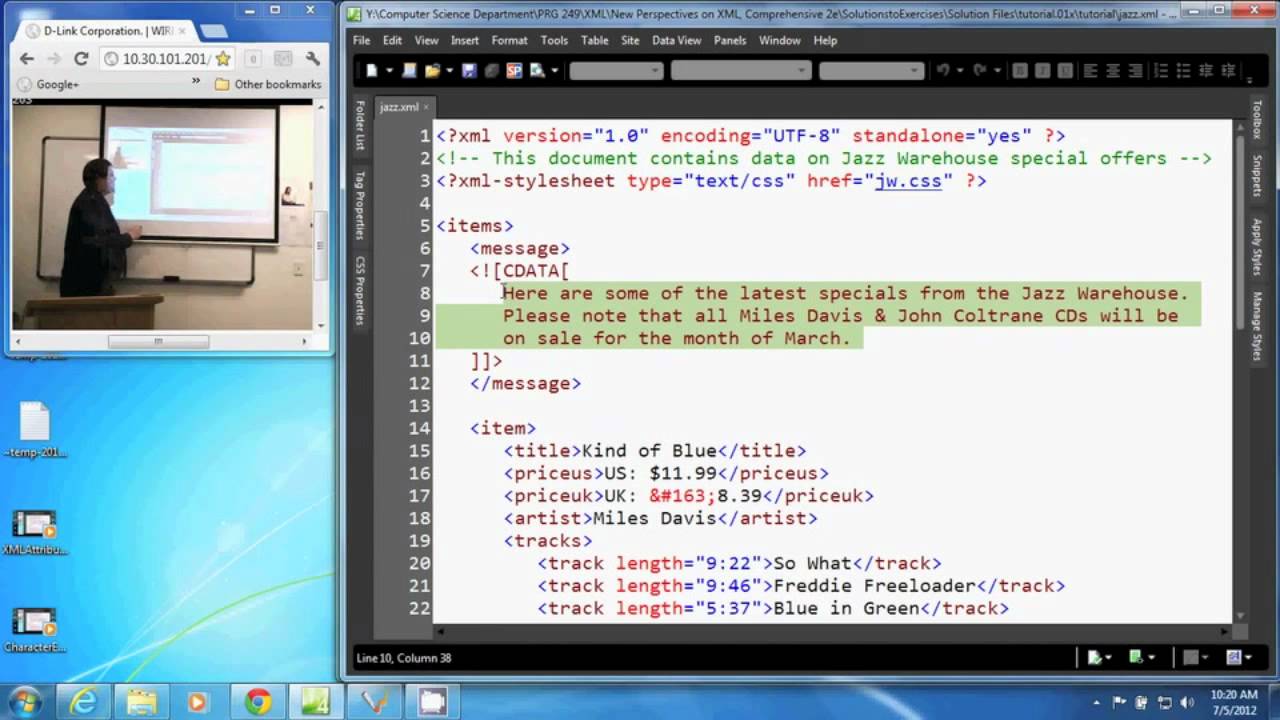Click the New Document icon in Expression Web toolbar
The image size is (1280, 720).
pos(372,70)
